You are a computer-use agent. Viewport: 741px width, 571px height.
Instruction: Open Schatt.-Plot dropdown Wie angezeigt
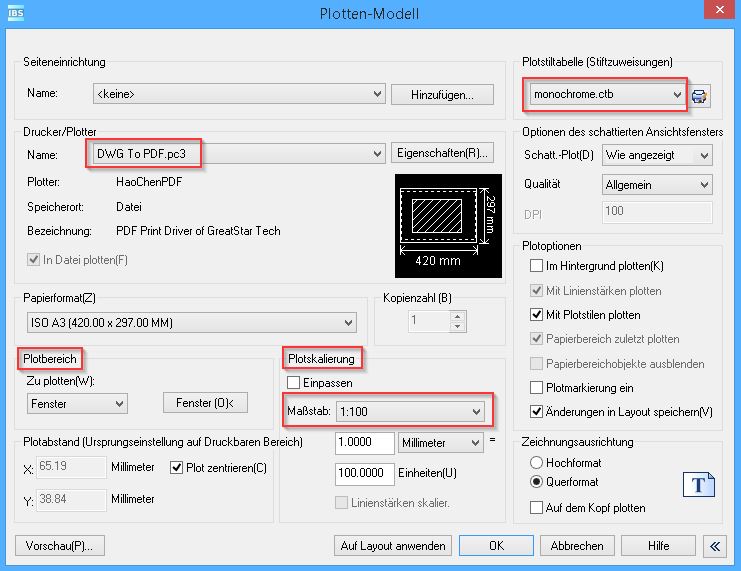tap(657, 155)
